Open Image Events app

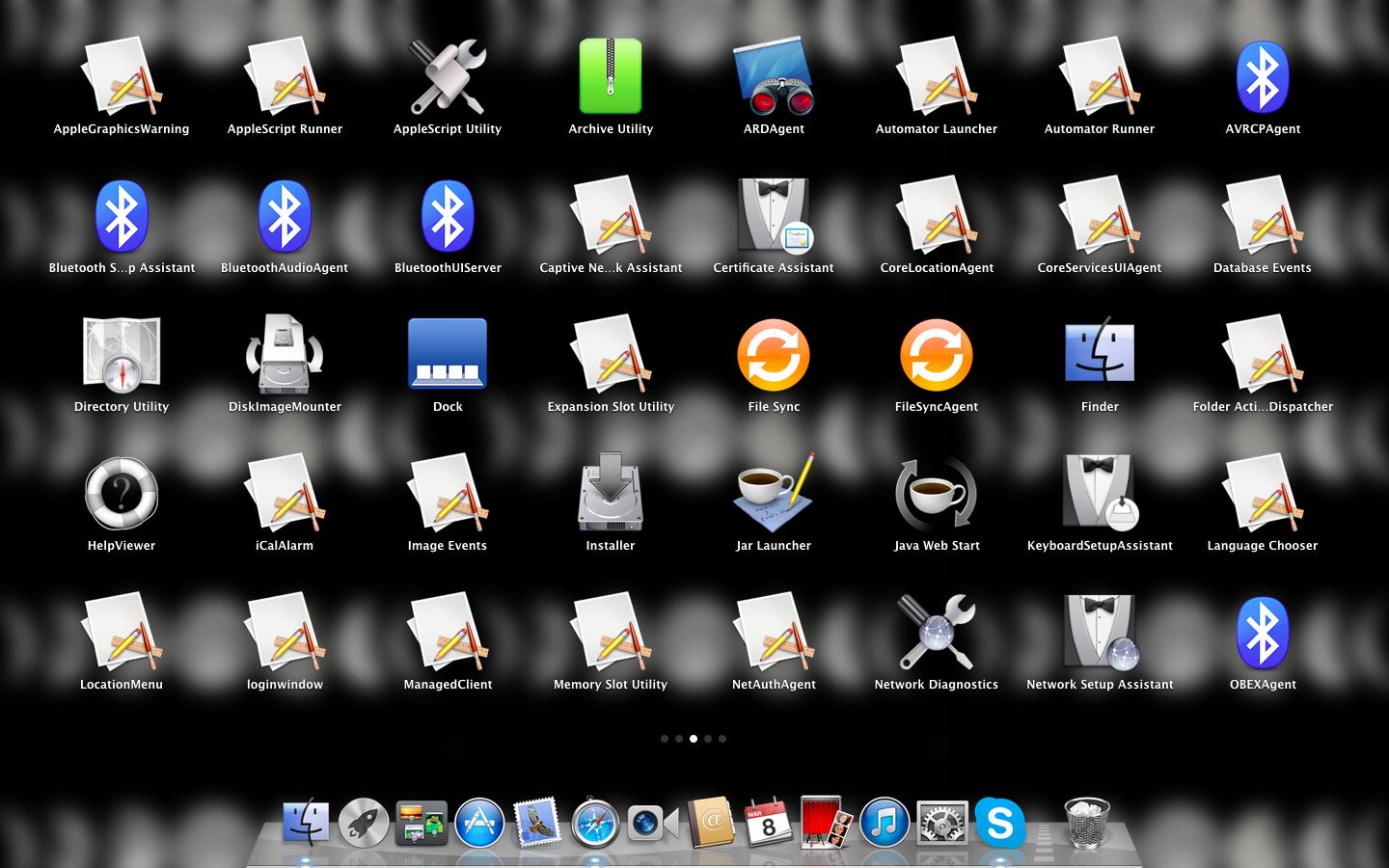pos(448,493)
